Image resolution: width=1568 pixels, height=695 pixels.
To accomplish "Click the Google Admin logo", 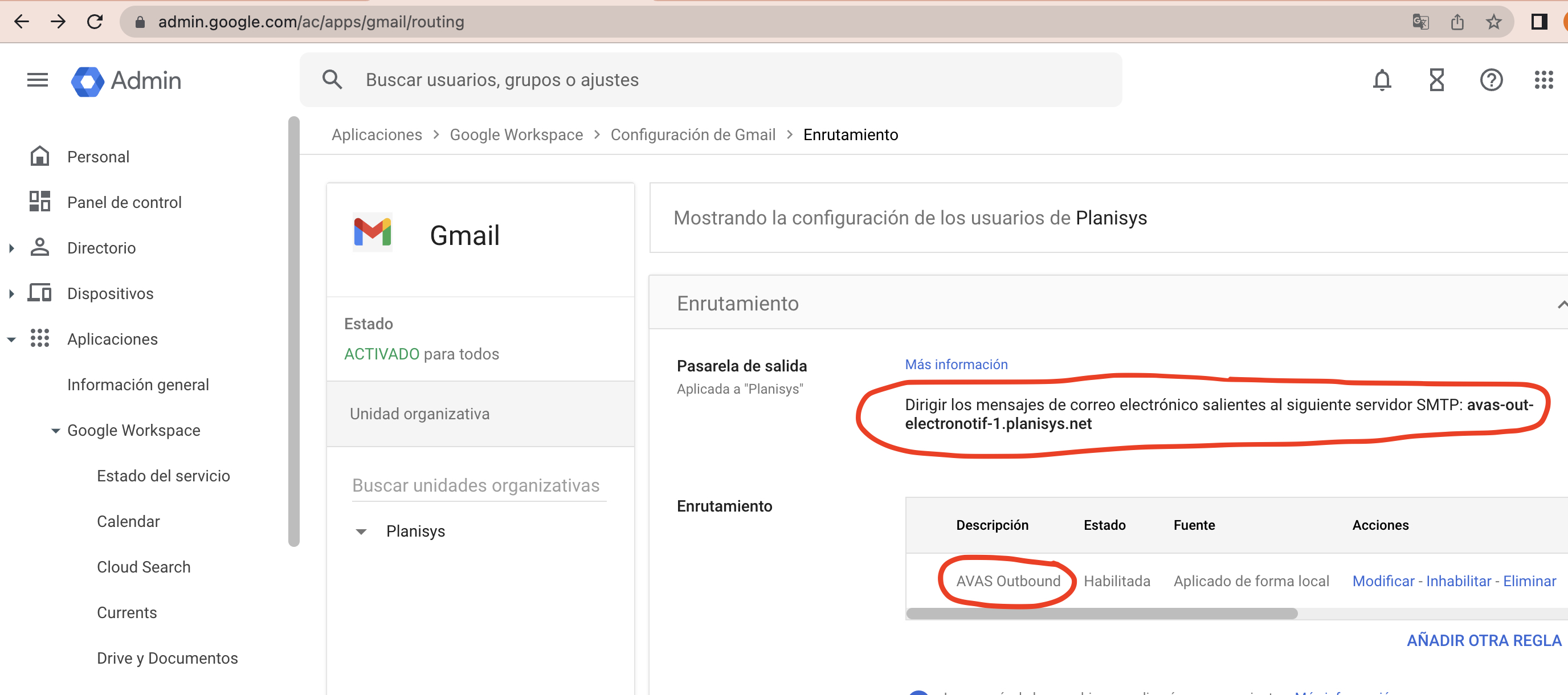I will point(126,80).
